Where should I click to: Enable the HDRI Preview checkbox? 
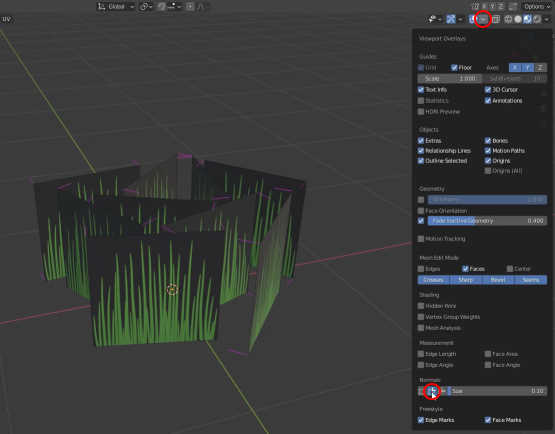[421, 112]
